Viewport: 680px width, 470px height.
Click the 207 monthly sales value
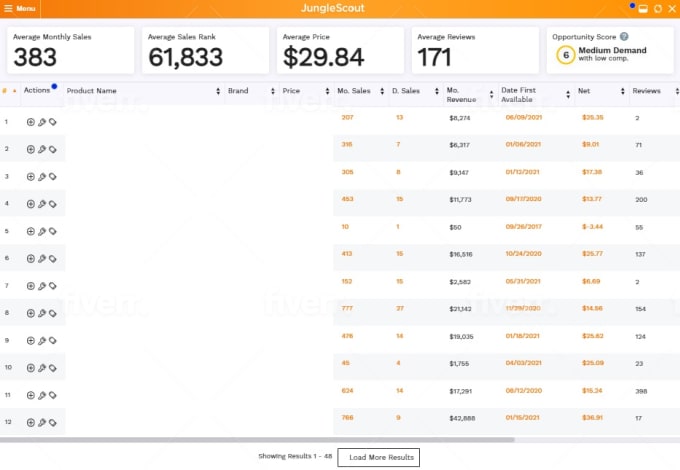(347, 118)
